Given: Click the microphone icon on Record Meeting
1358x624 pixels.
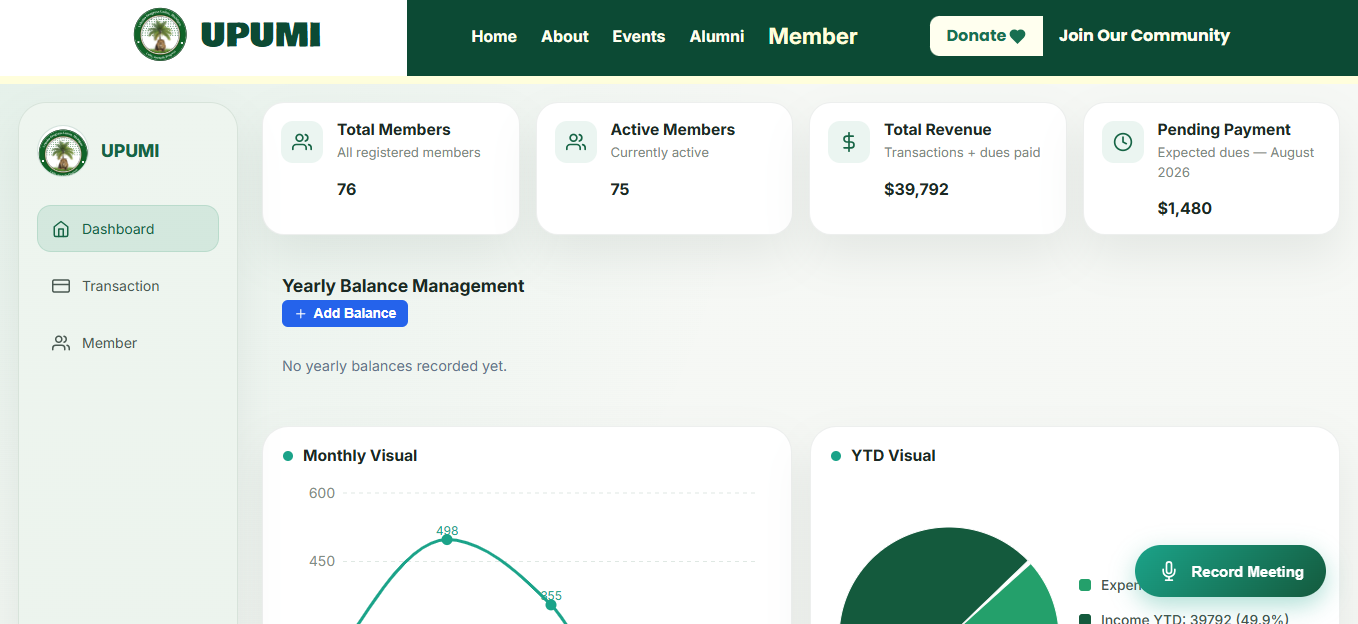Looking at the screenshot, I should (x=1169, y=572).
